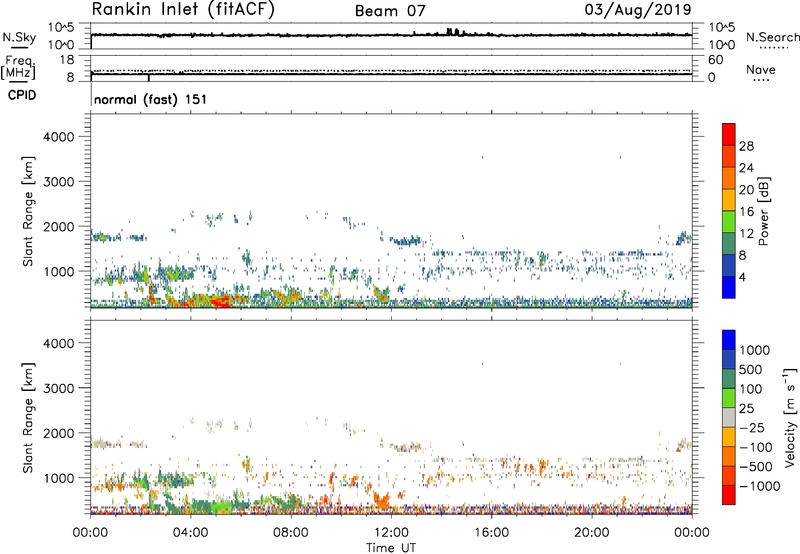Click the 'Power [dB]' colorbar label
This screenshot has width=800, height=554.
point(764,211)
